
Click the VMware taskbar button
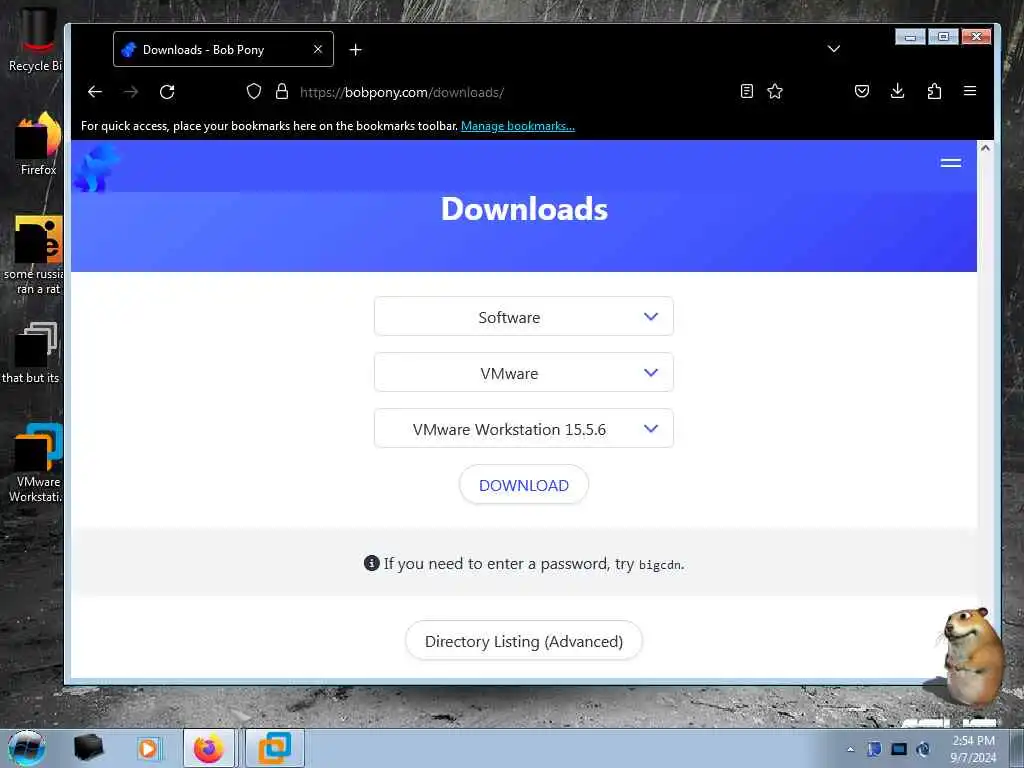click(x=275, y=748)
